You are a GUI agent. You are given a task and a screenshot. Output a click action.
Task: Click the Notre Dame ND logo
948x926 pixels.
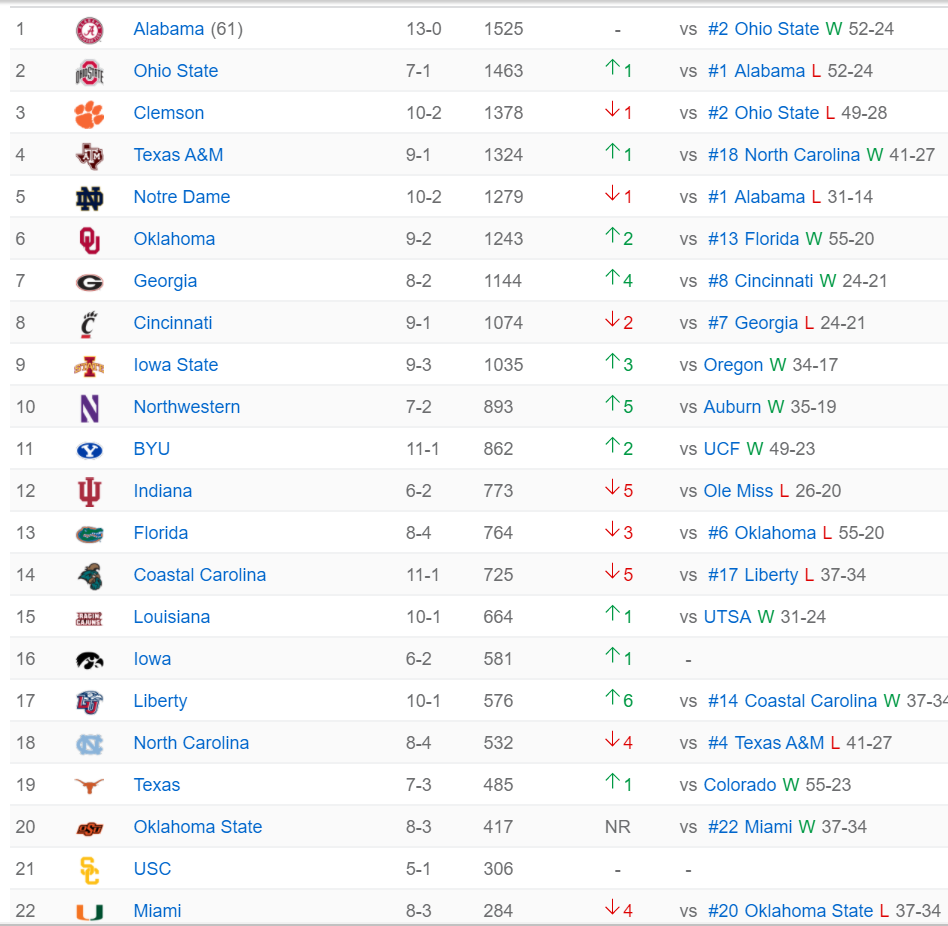[89, 198]
